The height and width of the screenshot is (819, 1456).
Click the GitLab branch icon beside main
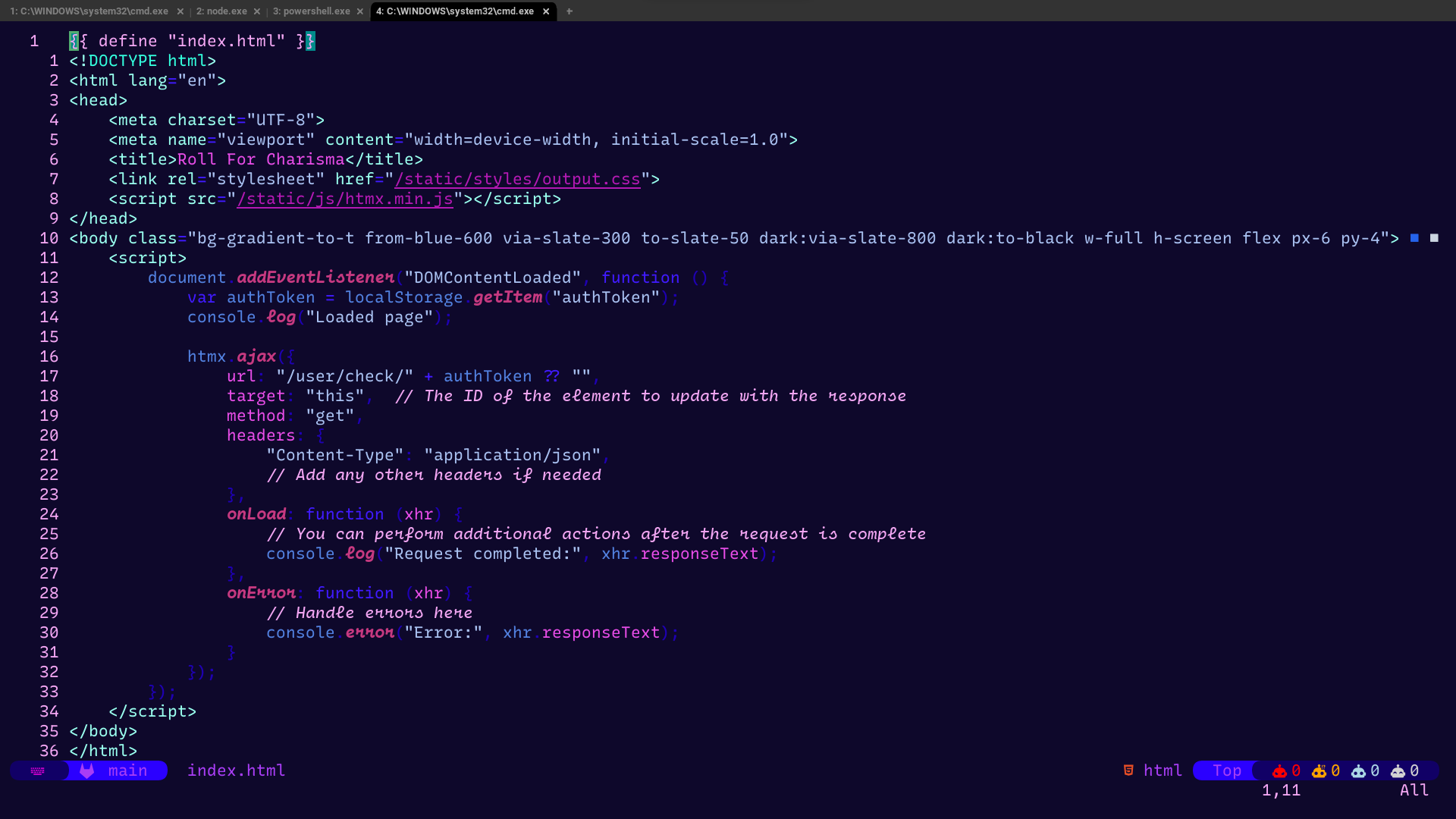[x=87, y=770]
